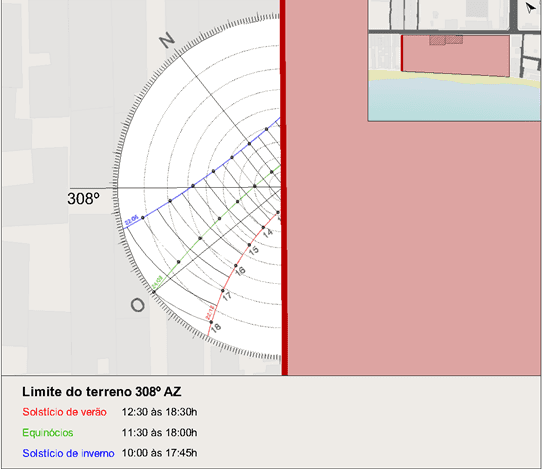Click the 12:30 às 18:30h time range
The width and height of the screenshot is (543, 469).
coord(159,412)
